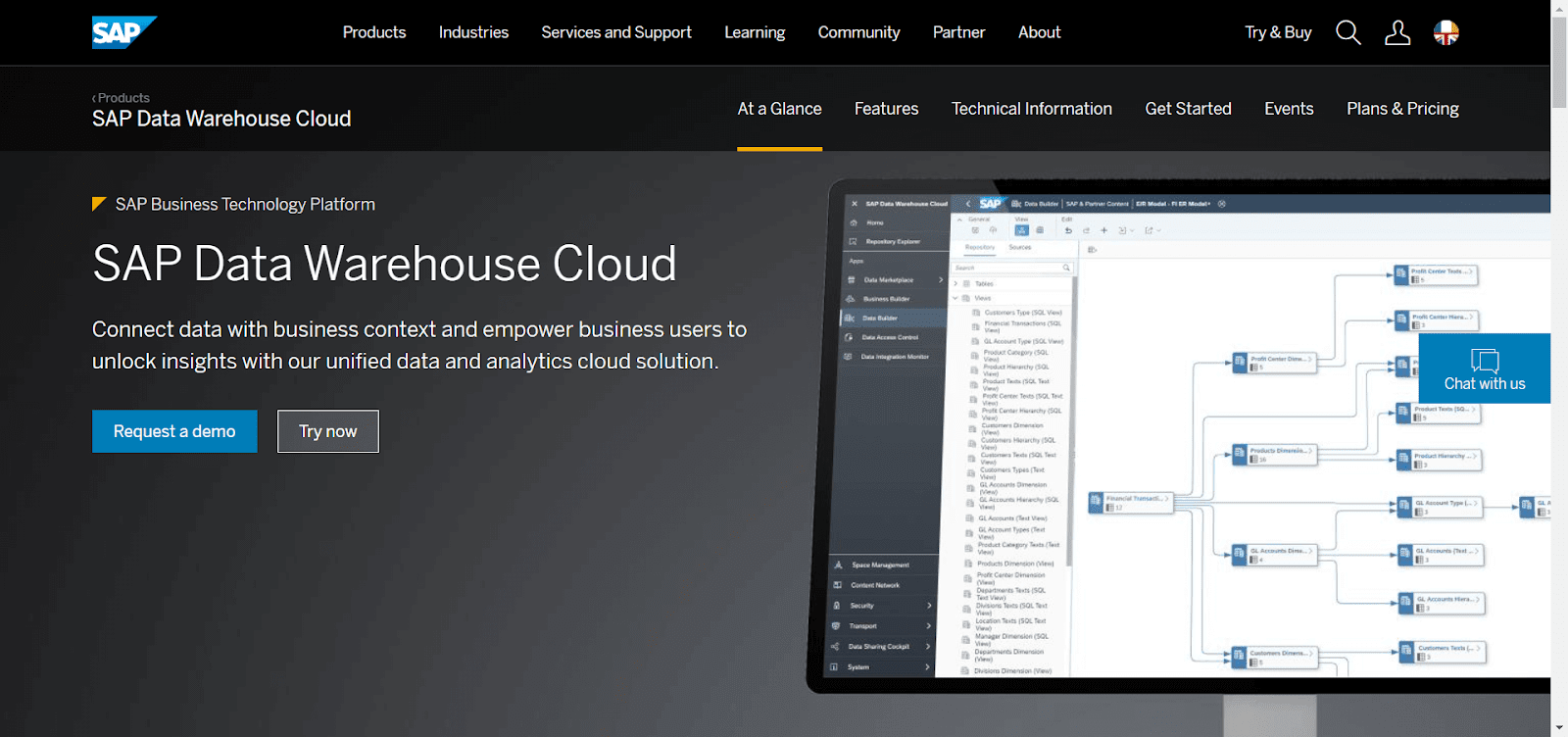This screenshot has height=737, width=1568.
Task: Open the Services and Support menu
Action: pos(616,32)
